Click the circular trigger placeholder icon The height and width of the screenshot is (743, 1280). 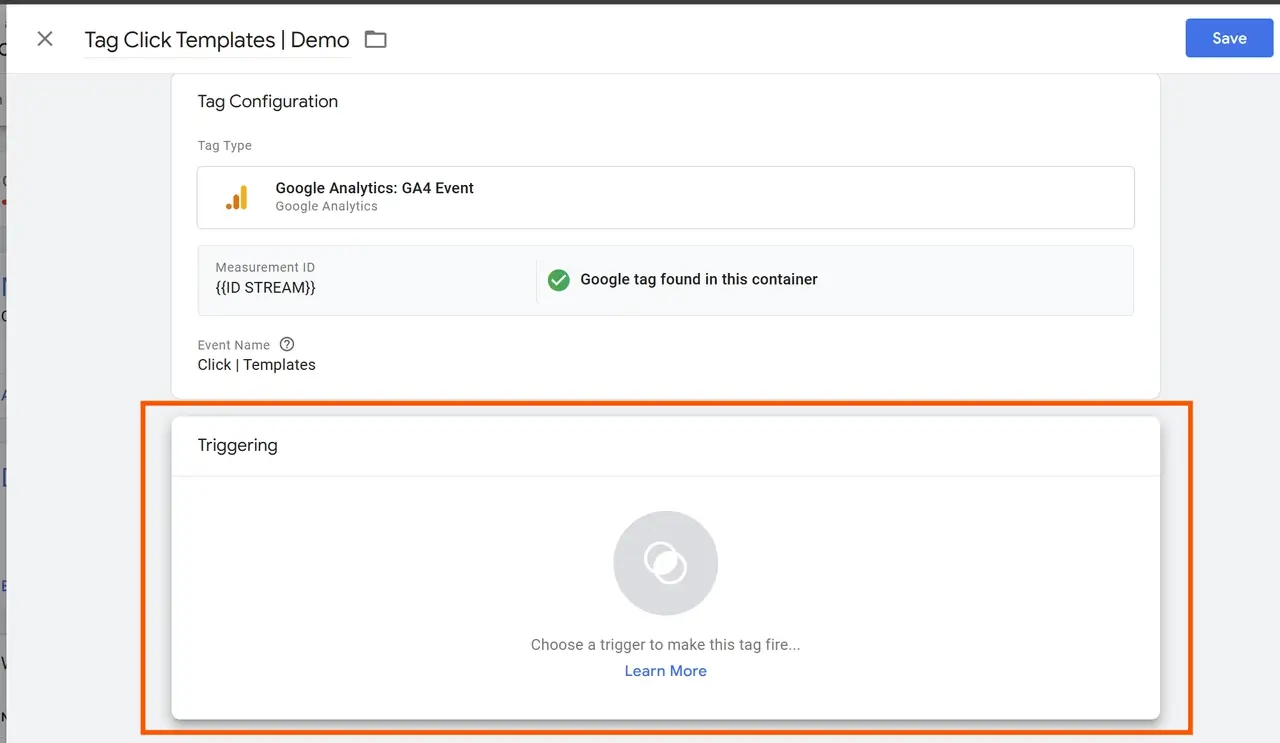pos(666,563)
